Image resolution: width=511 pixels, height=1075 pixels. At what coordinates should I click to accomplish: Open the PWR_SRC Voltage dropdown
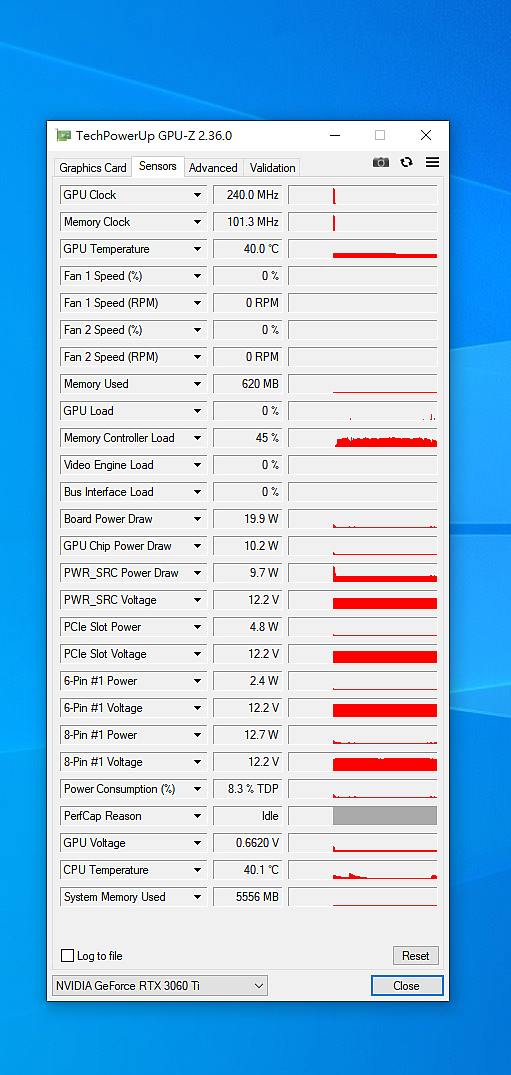click(x=198, y=600)
